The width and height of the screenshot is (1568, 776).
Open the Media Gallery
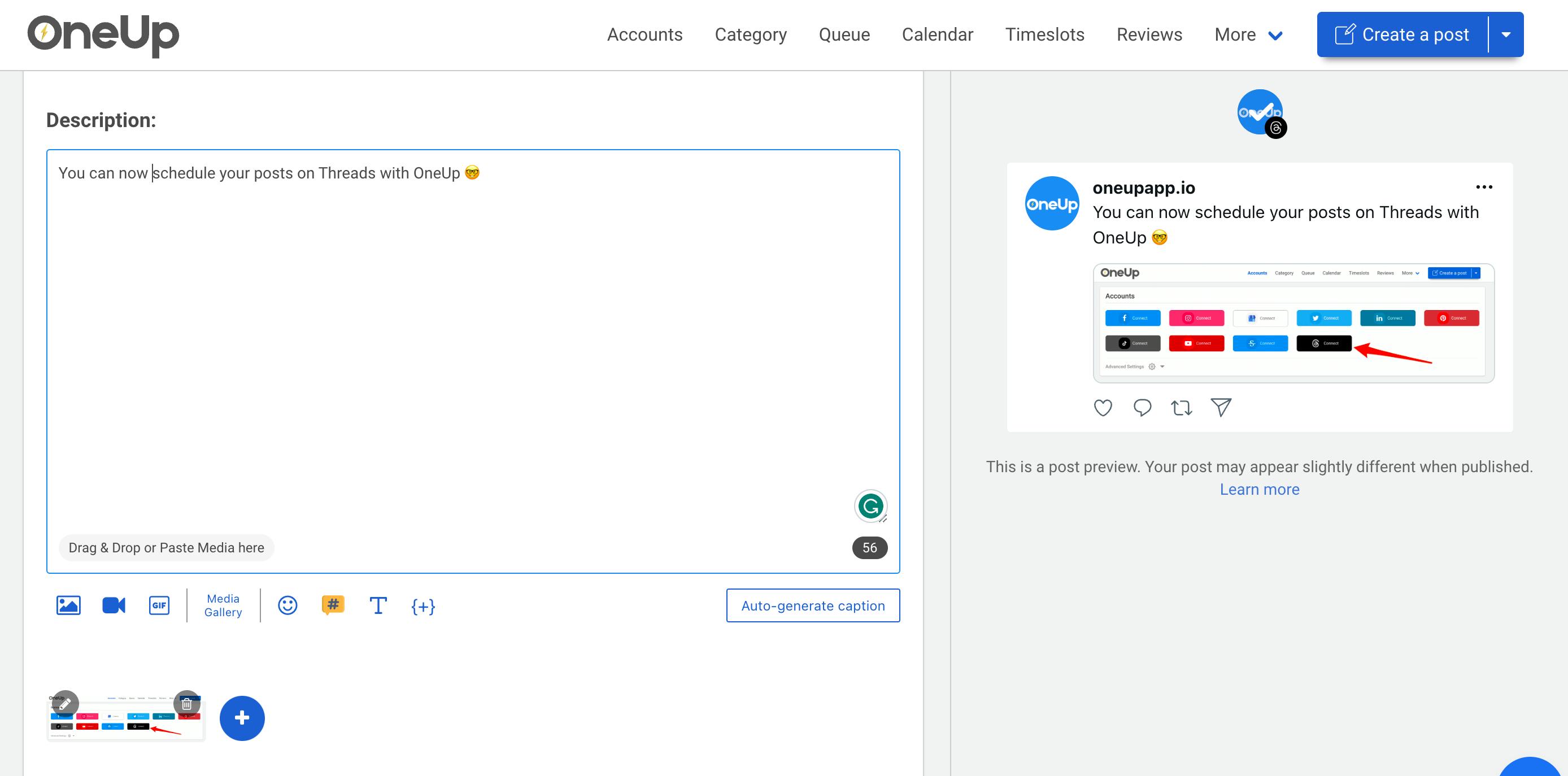(x=223, y=605)
